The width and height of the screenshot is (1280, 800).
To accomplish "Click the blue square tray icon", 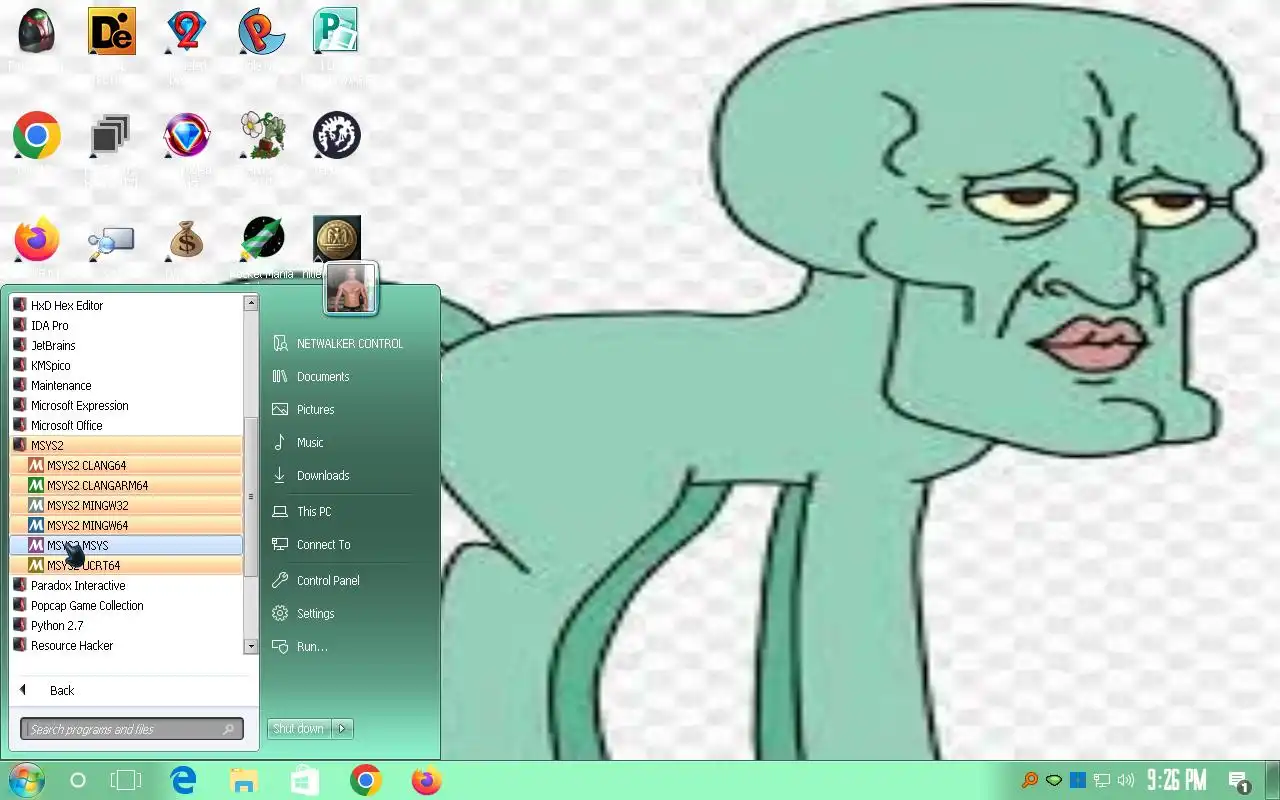I will tap(1077, 780).
